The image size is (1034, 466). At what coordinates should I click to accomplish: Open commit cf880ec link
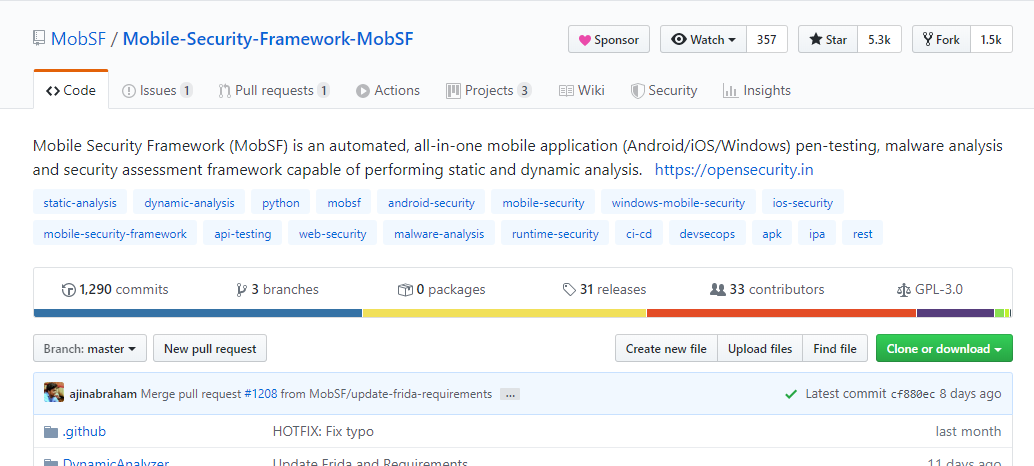(x=913, y=394)
